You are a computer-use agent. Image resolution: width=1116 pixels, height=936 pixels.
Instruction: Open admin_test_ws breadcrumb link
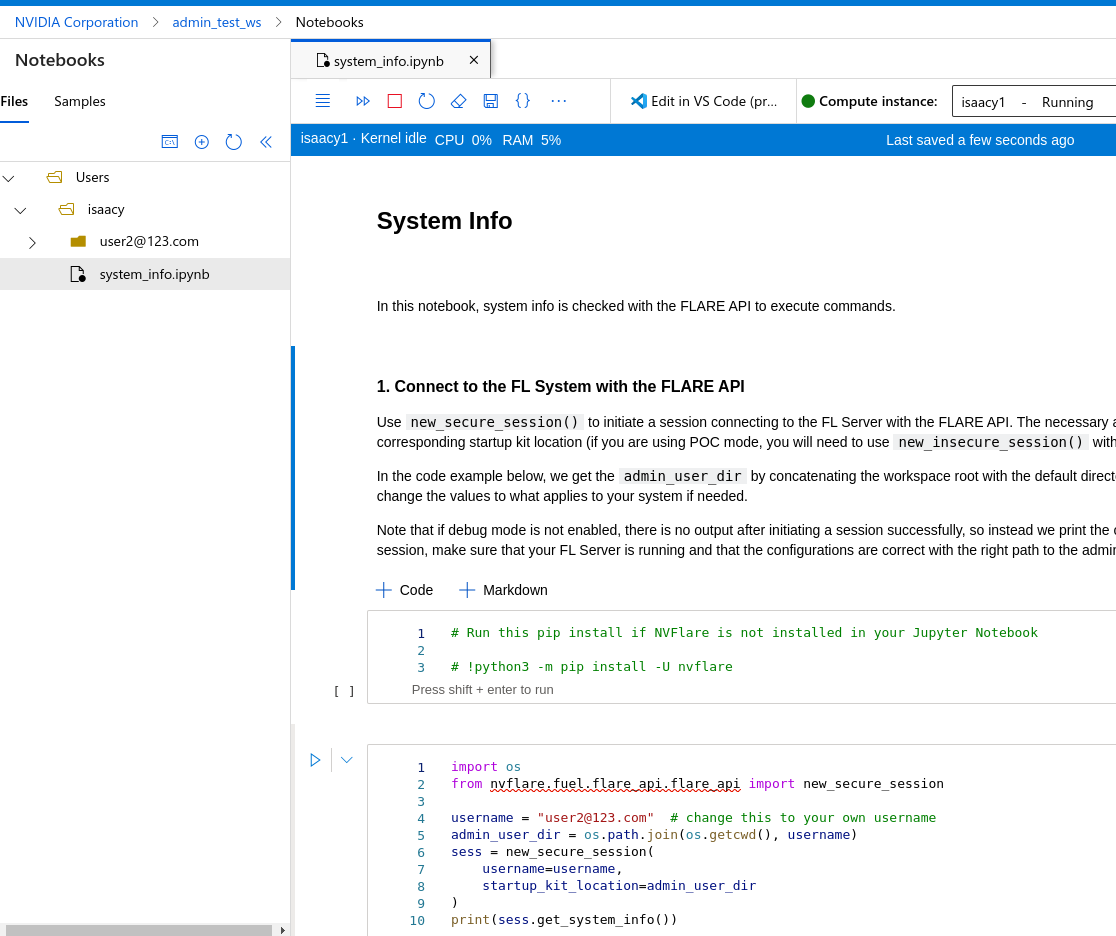tap(216, 22)
